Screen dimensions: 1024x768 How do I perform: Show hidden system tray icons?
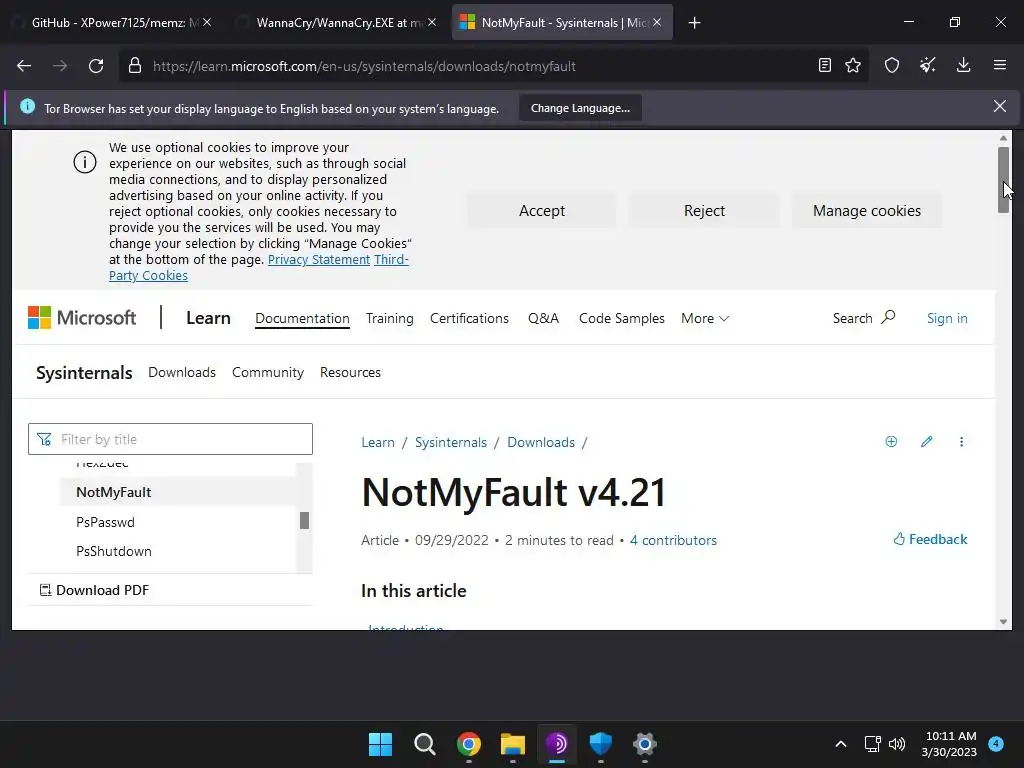841,744
